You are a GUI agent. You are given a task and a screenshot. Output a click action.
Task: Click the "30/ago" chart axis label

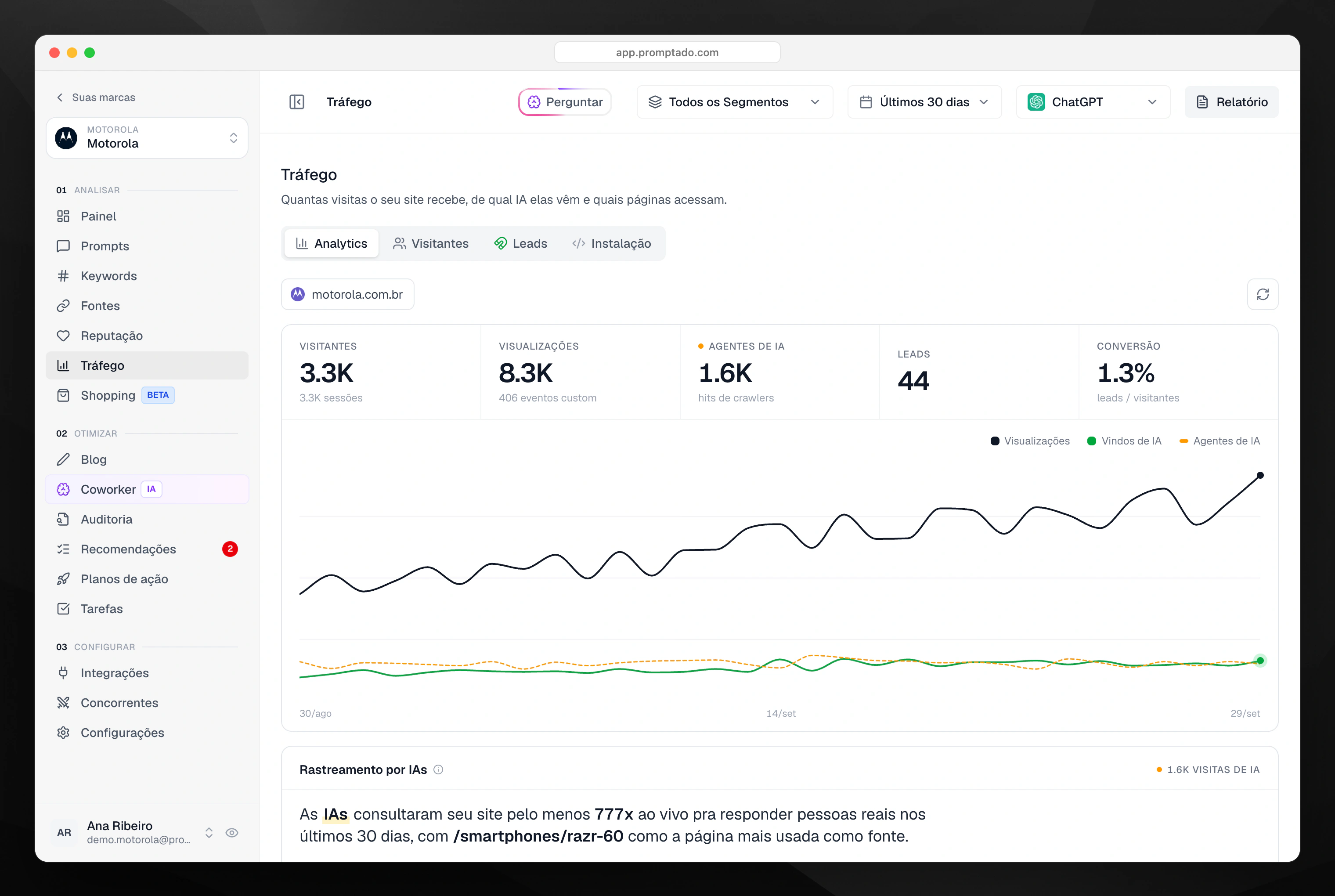coord(315,713)
